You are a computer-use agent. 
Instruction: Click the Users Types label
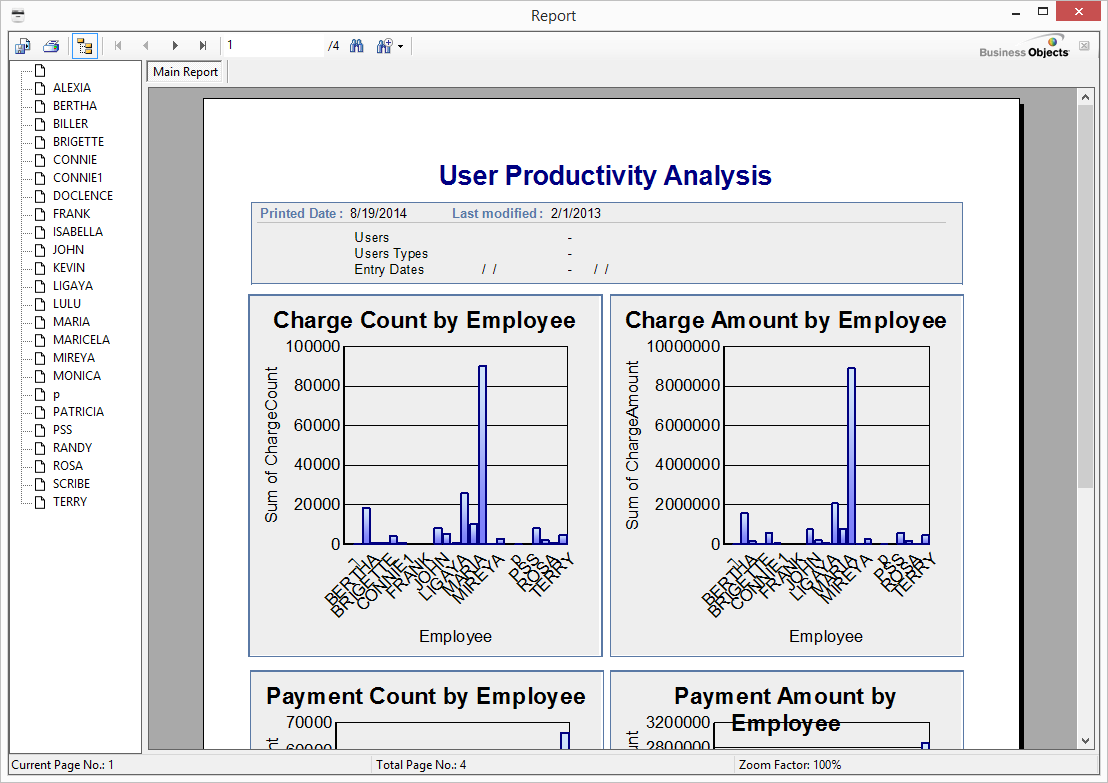pyautogui.click(x=391, y=254)
